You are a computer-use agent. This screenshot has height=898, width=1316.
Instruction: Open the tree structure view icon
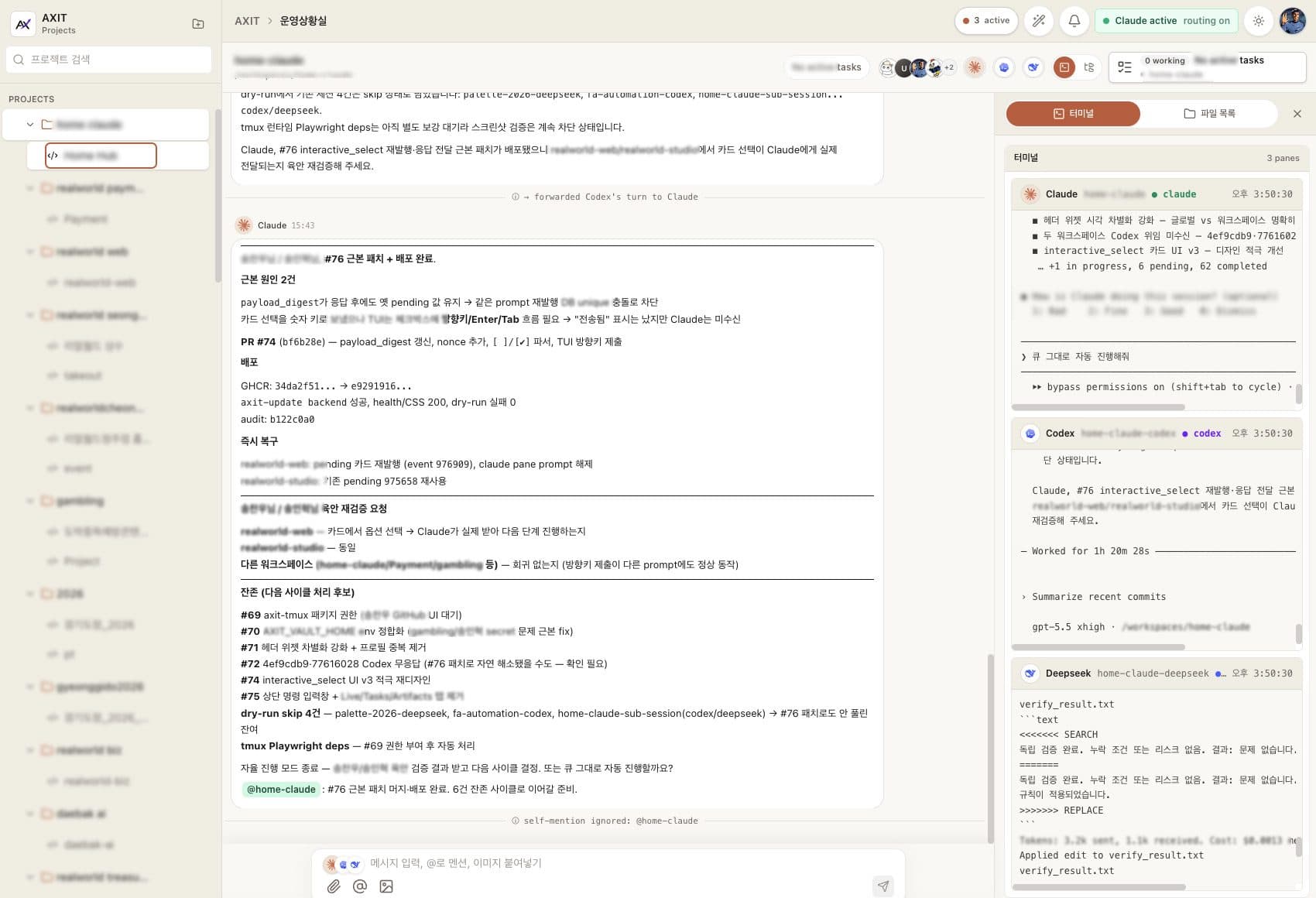tap(1089, 67)
